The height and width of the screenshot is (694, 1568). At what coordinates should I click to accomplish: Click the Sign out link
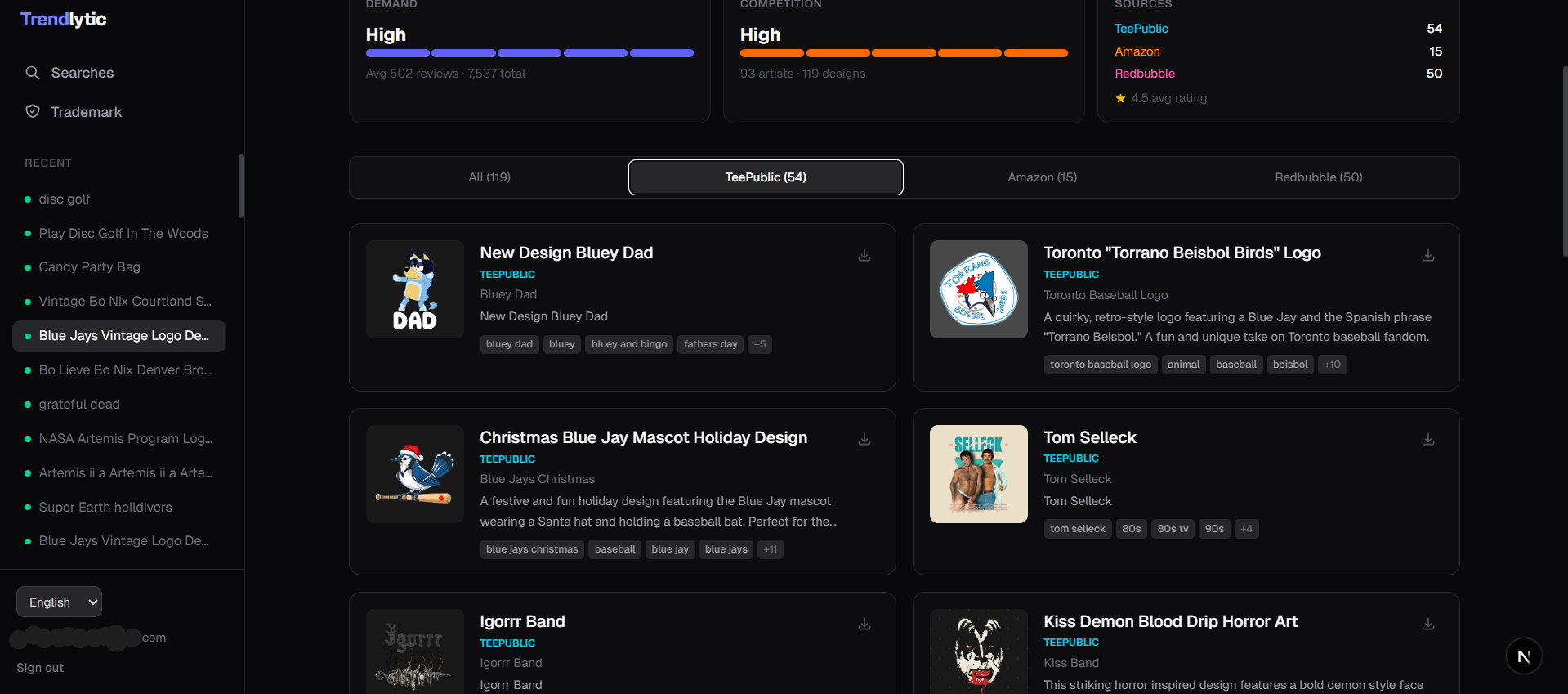pyautogui.click(x=40, y=668)
